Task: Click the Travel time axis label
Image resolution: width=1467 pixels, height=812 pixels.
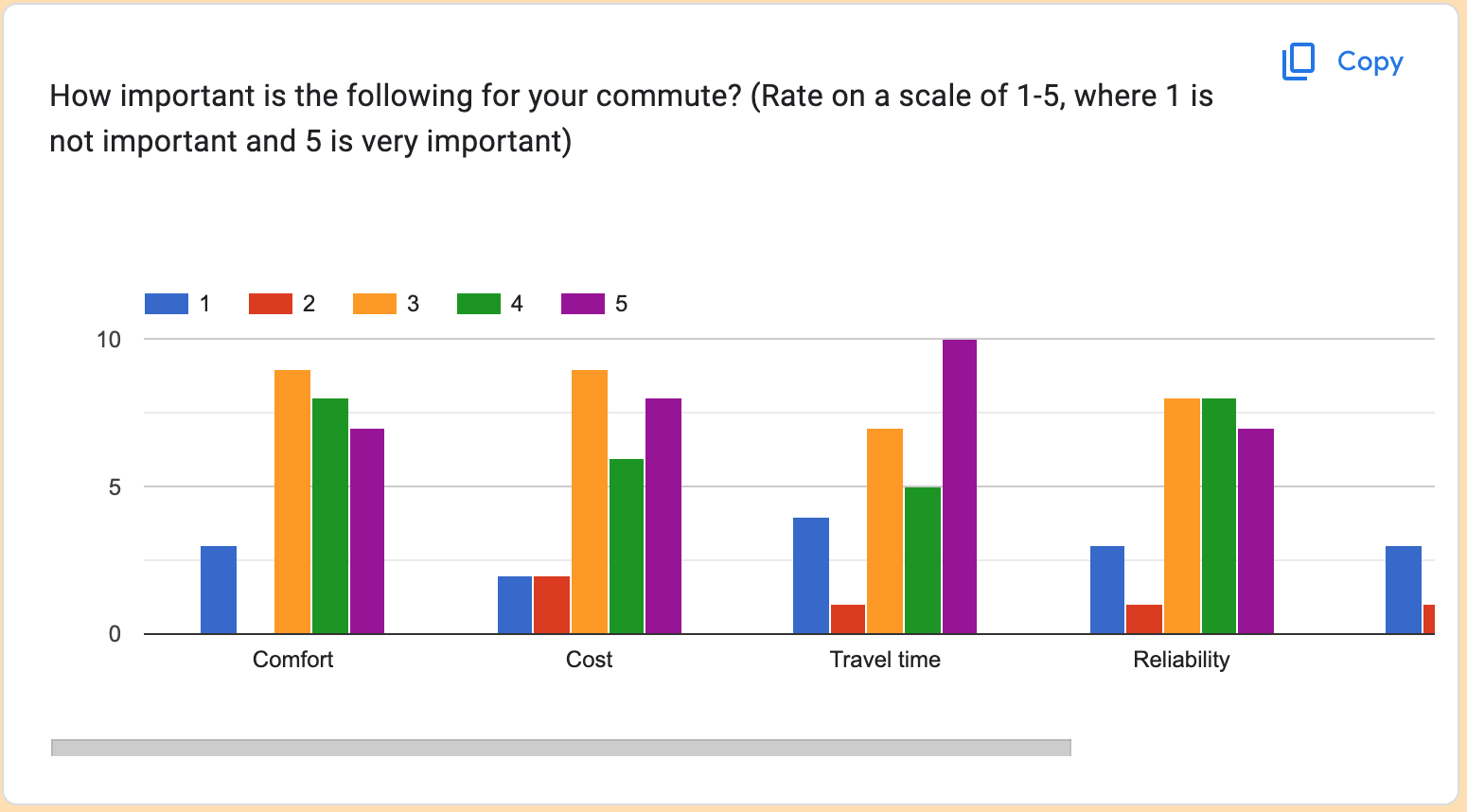Action: 885,660
